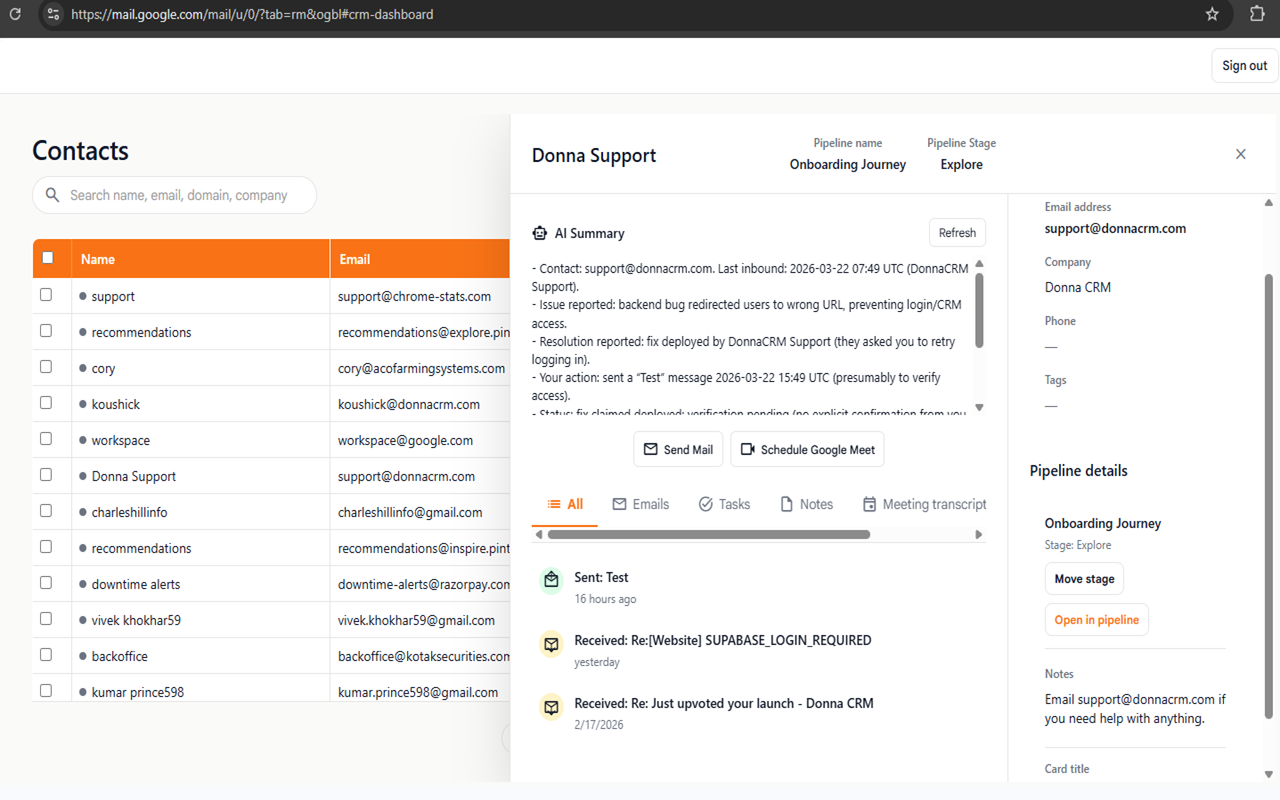The height and width of the screenshot is (800, 1280).
Task: Click the Email column header
Action: tap(421, 259)
